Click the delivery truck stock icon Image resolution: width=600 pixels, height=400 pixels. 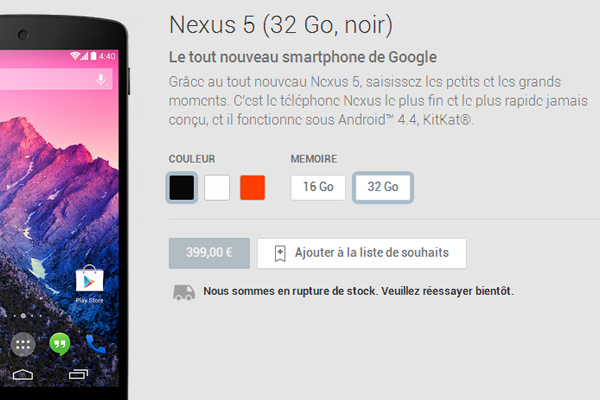click(184, 292)
